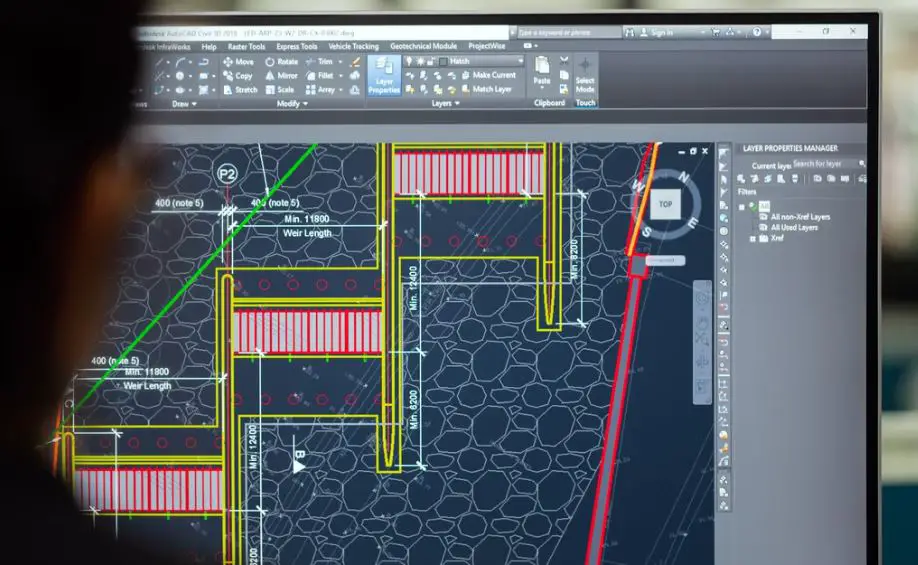918x565 pixels.
Task: Open the Raster Tools ribbon tab
Action: [x=246, y=47]
